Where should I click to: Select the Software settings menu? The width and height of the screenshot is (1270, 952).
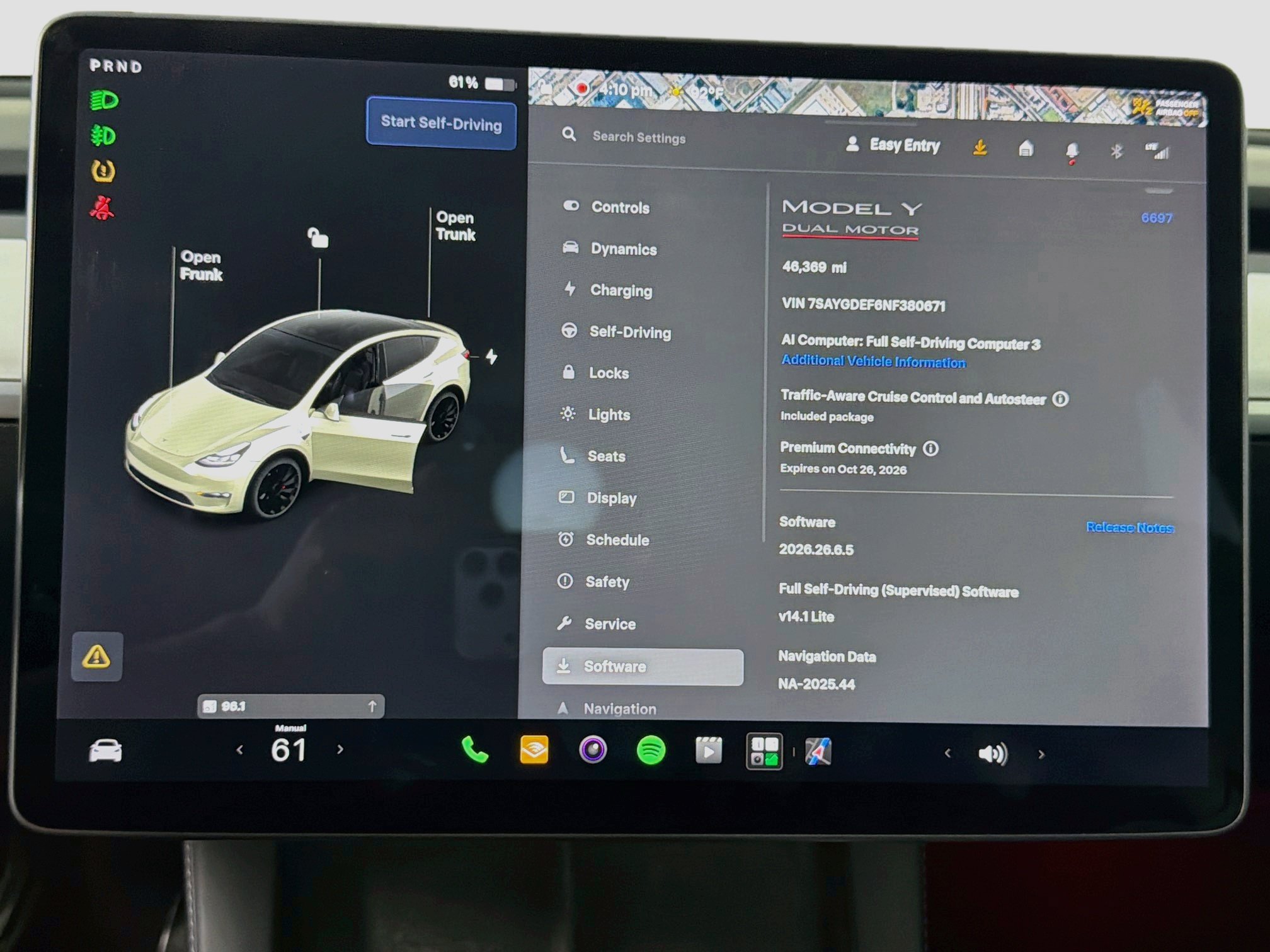(x=643, y=667)
